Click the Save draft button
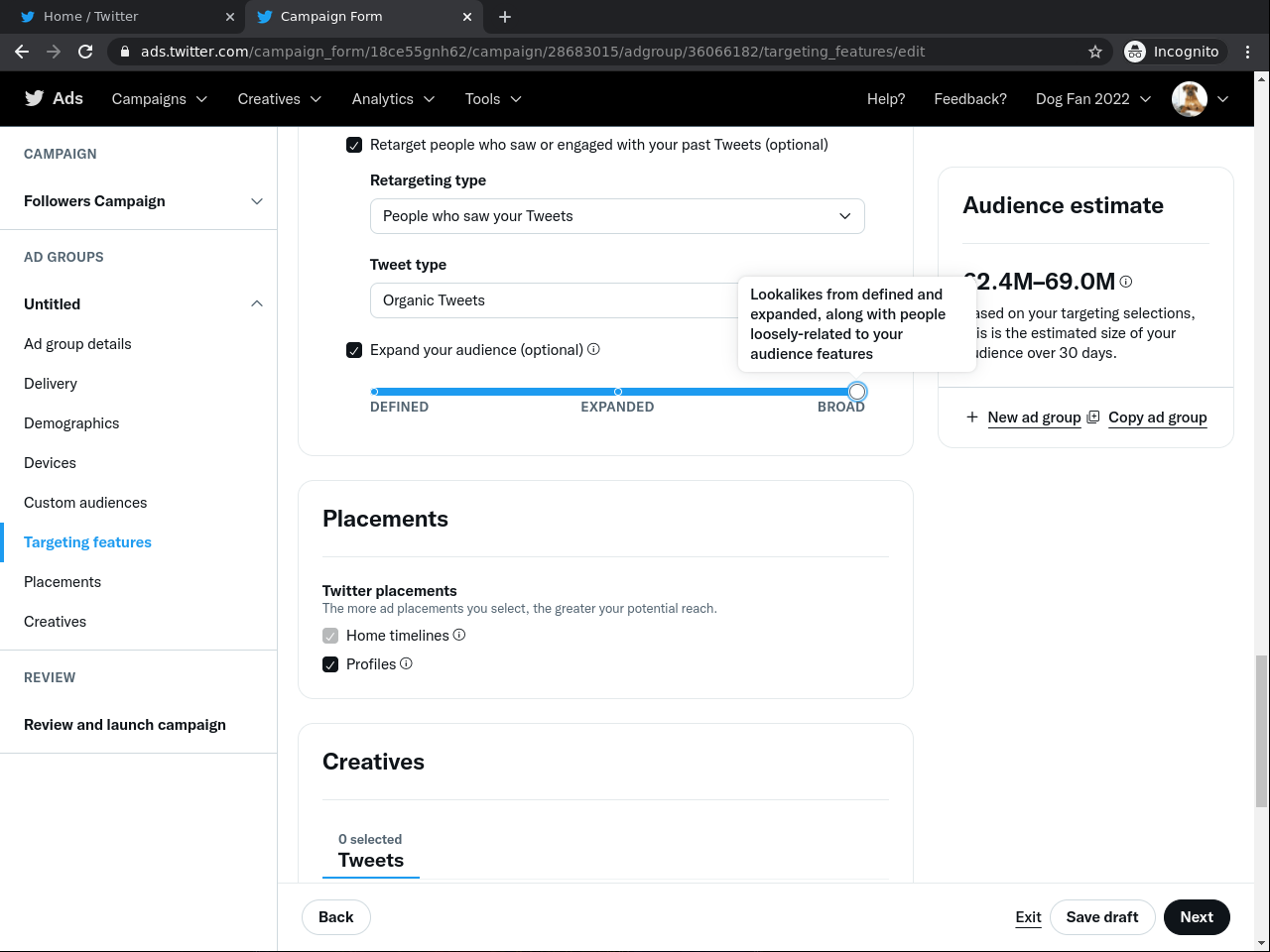Viewport: 1270px width, 952px height. (1101, 917)
